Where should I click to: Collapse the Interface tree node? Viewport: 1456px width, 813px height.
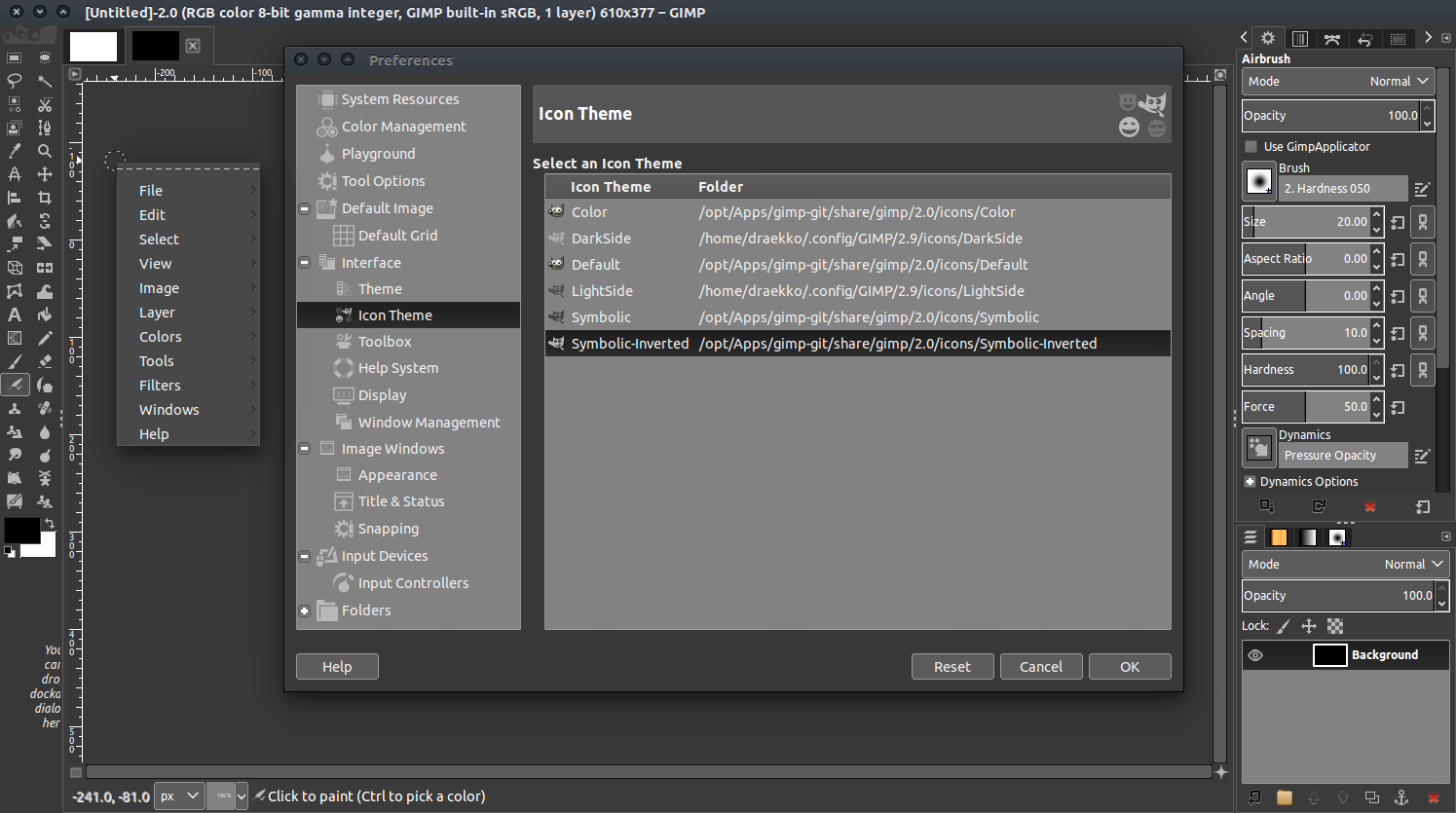[x=305, y=263]
